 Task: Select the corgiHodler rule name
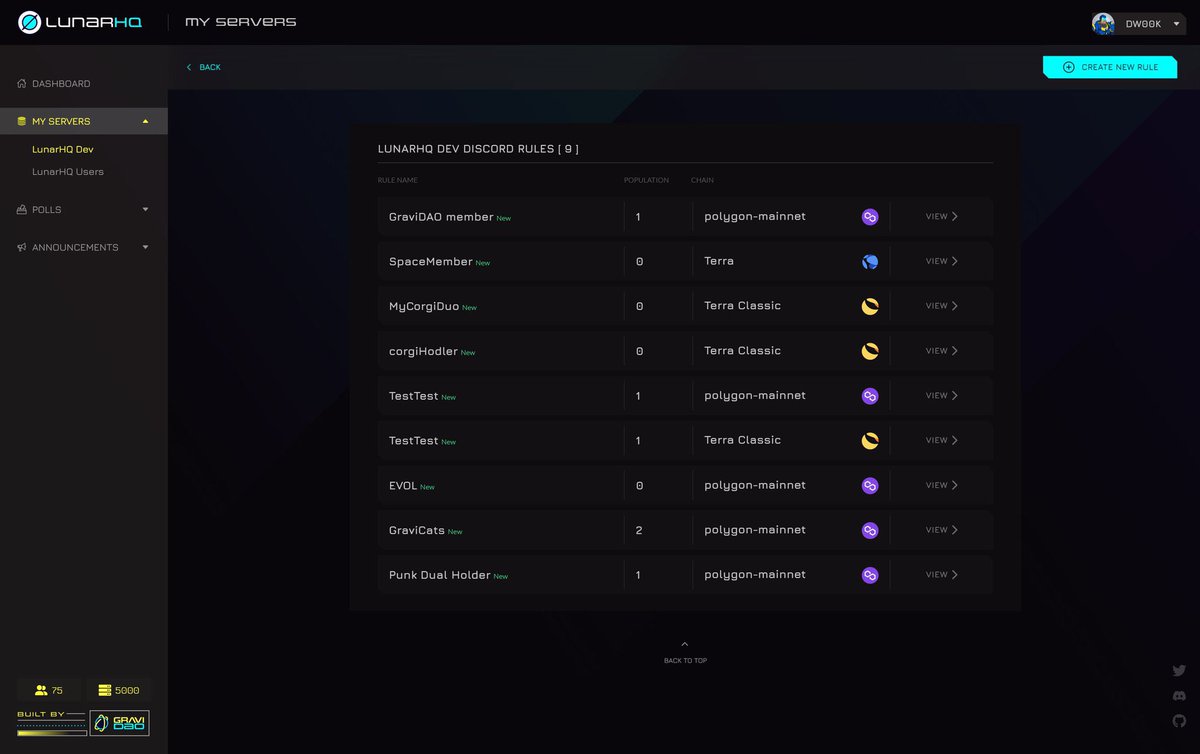[x=423, y=351]
